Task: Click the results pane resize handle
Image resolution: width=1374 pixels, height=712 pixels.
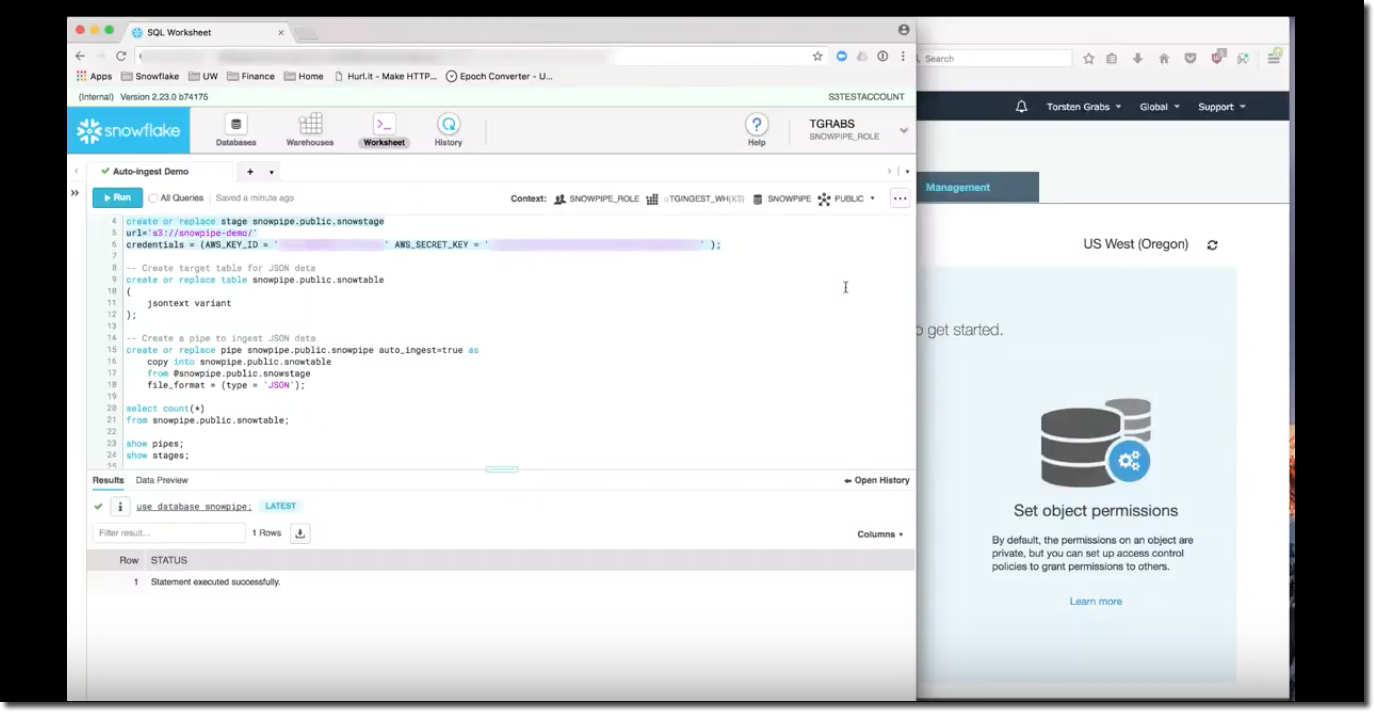Action: tap(502, 469)
